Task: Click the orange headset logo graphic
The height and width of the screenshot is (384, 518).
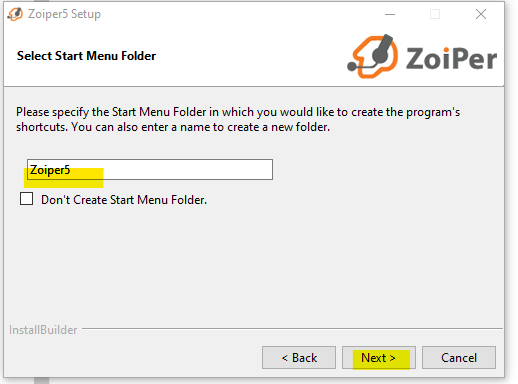Action: [373, 56]
